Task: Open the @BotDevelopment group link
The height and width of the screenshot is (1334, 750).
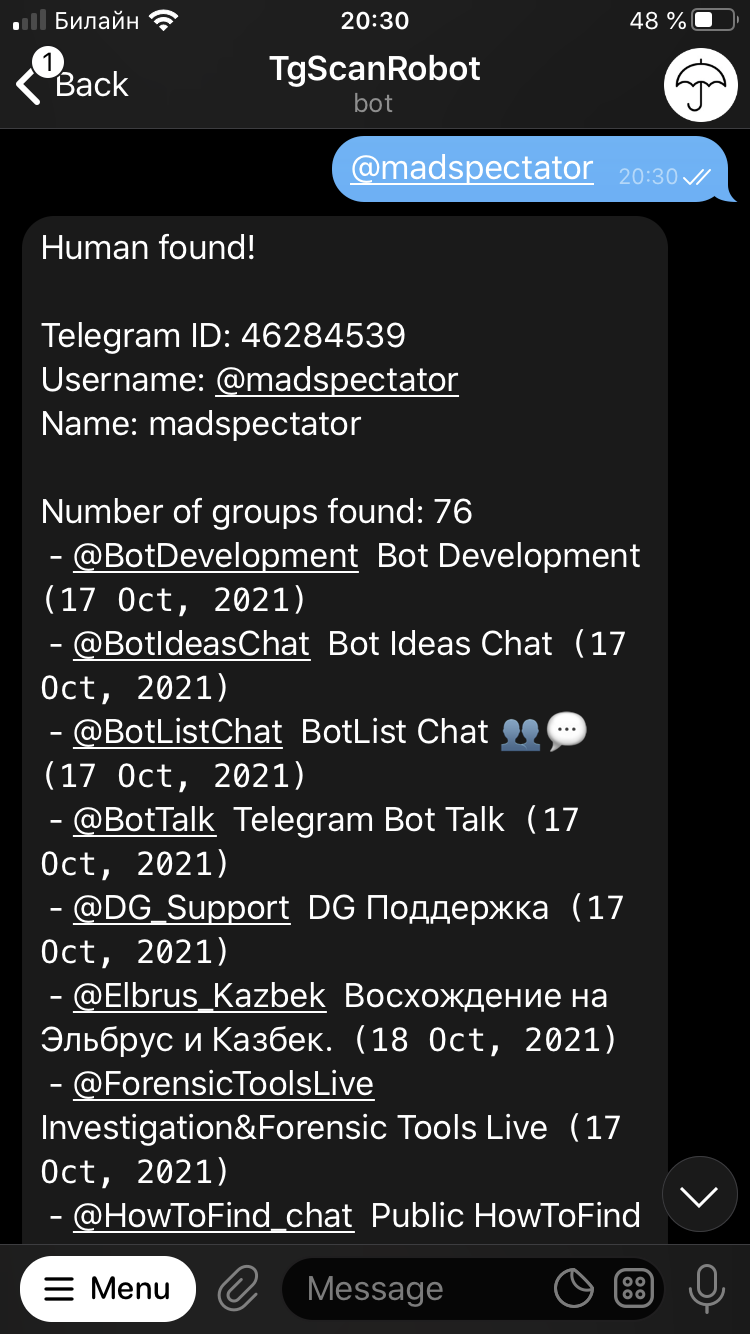Action: point(216,556)
